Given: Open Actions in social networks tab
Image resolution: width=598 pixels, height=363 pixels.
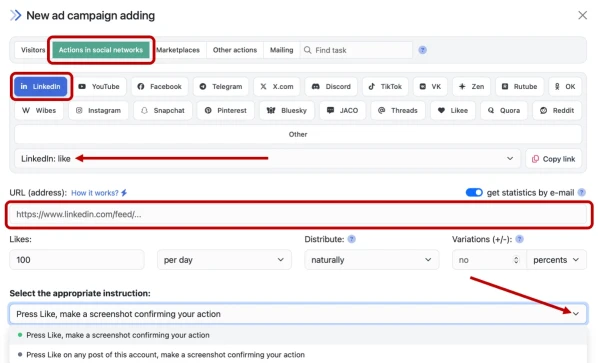Looking at the screenshot, I should [x=101, y=50].
